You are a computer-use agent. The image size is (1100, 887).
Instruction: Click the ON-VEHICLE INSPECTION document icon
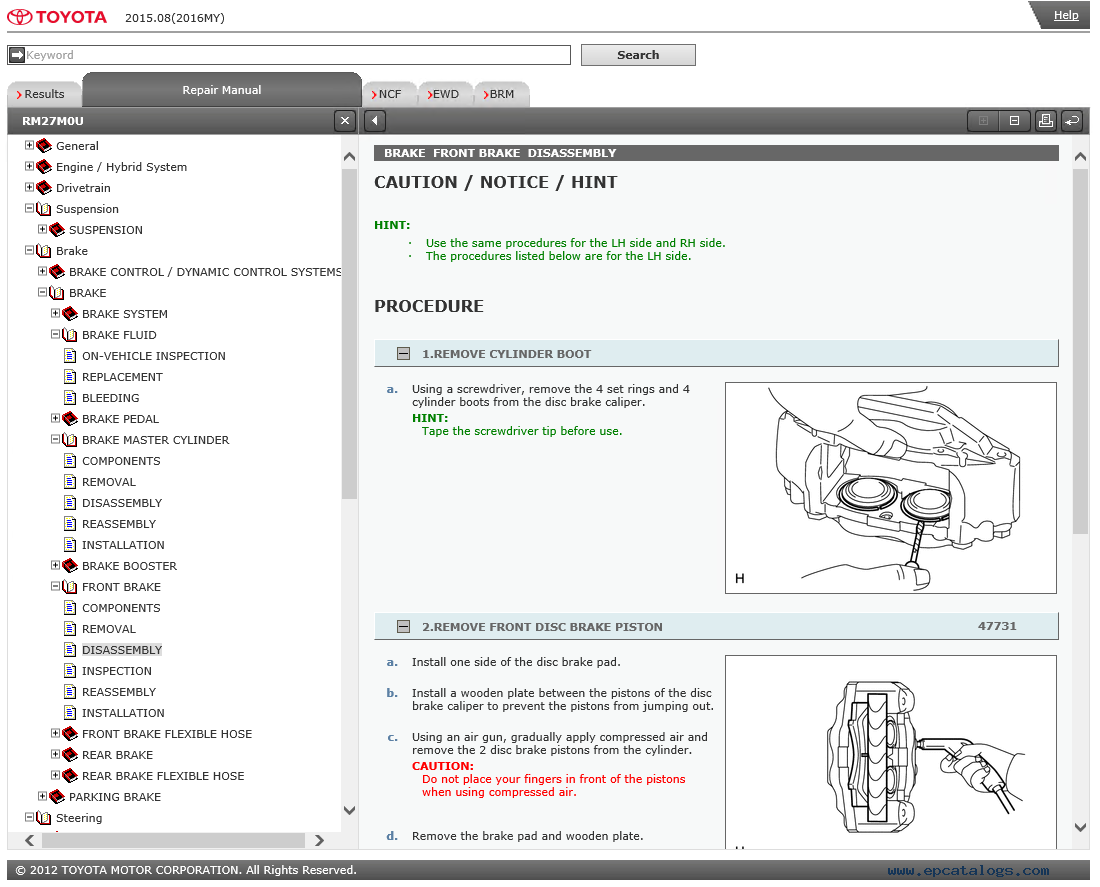pos(70,356)
